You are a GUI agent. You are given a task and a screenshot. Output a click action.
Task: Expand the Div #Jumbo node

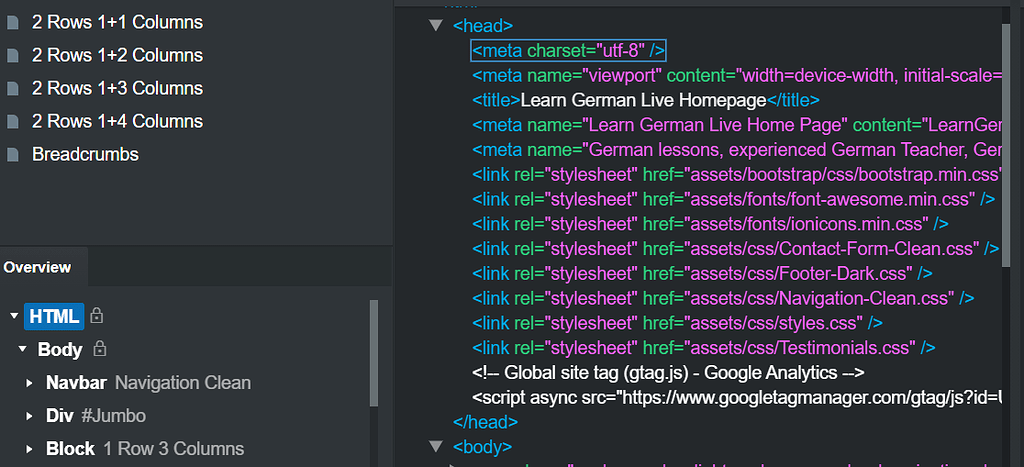29,416
